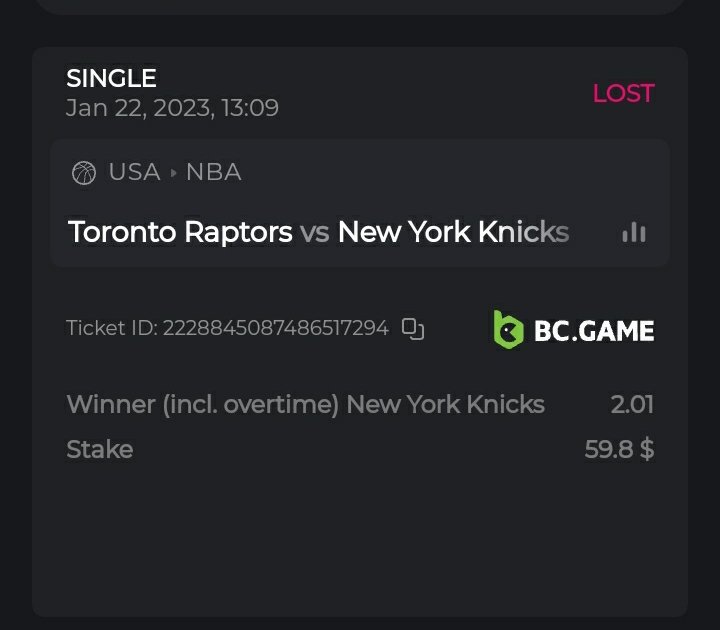720x630 pixels.
Task: Click the 2.01 odds value
Action: tap(632, 405)
